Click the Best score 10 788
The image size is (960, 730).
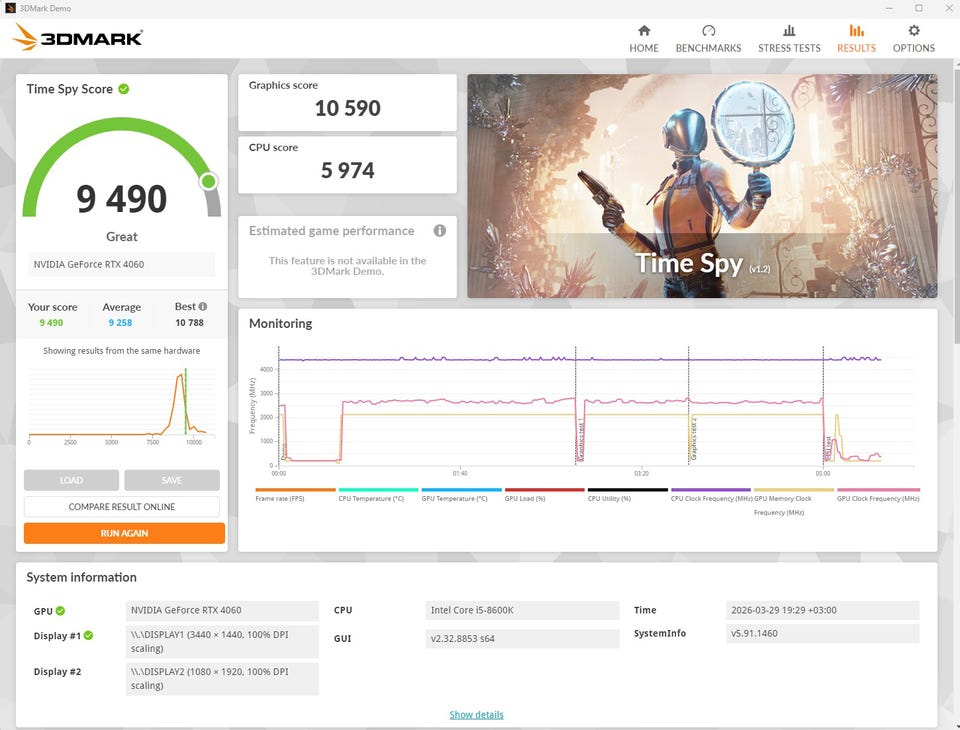[189, 323]
